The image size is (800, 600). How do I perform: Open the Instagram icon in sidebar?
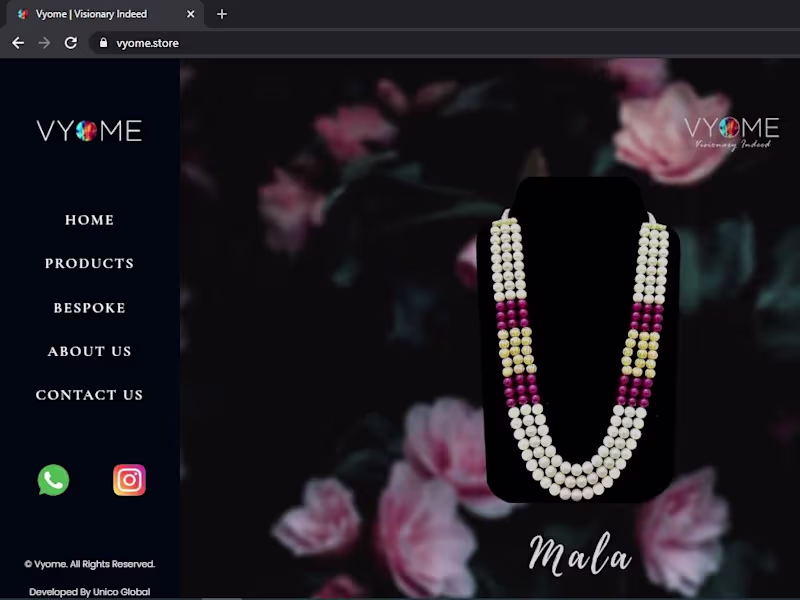click(129, 480)
